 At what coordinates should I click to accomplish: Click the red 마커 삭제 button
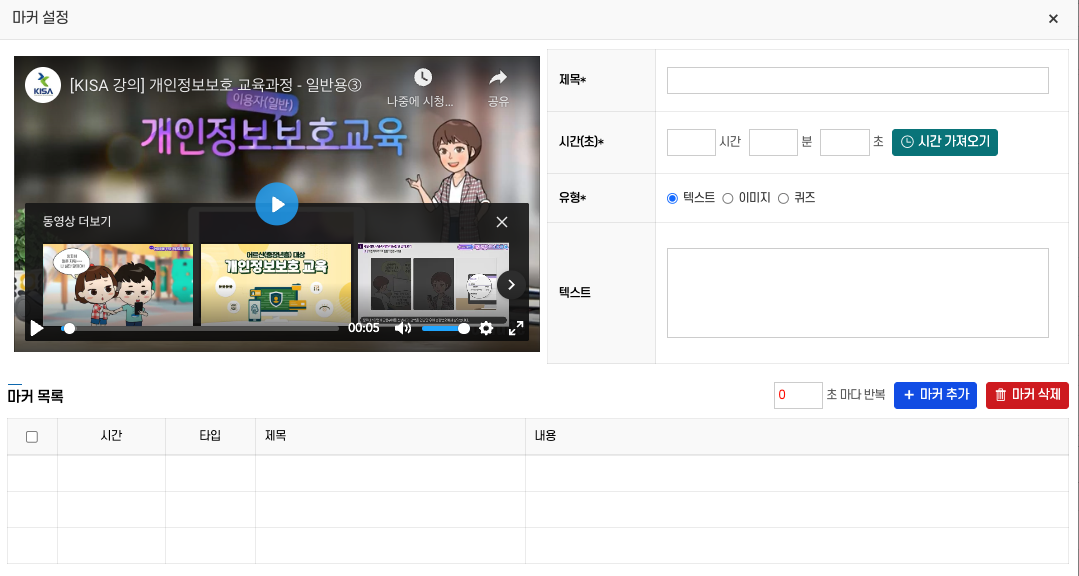click(x=1027, y=395)
